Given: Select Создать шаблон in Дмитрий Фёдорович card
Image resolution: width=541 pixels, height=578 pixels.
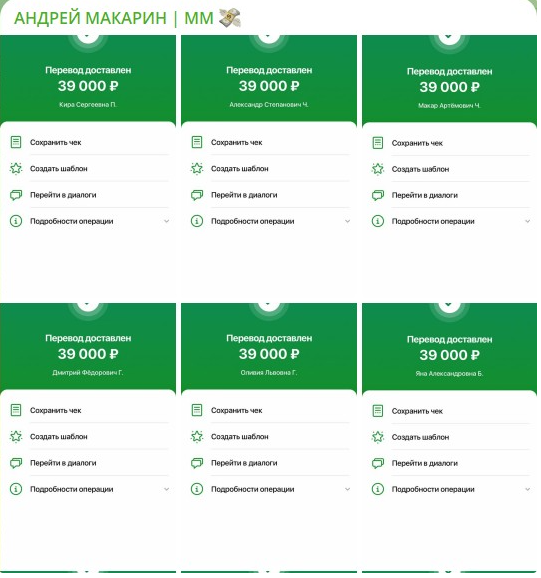Looking at the screenshot, I should click(x=59, y=436).
